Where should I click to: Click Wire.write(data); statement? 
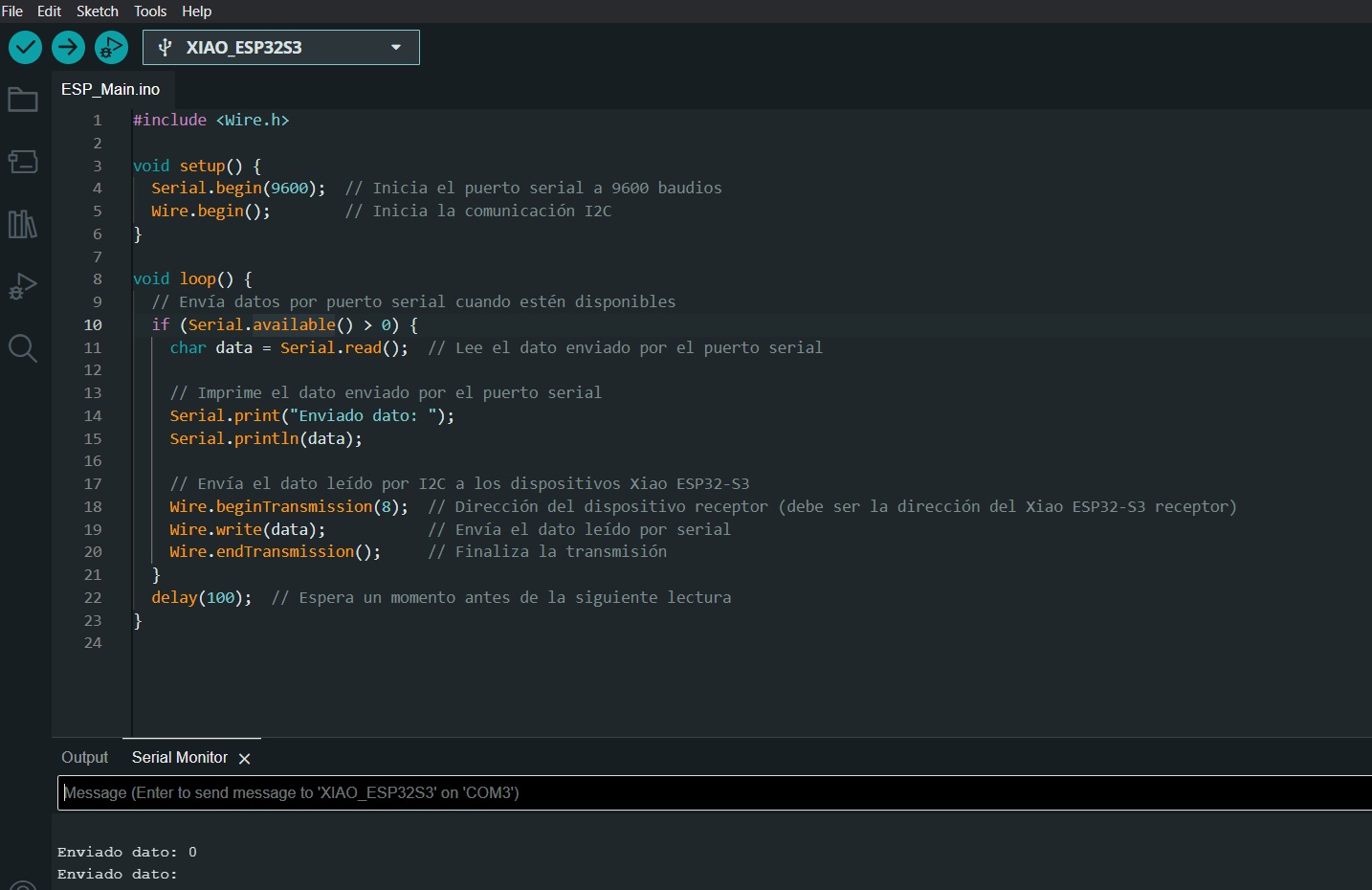point(247,529)
